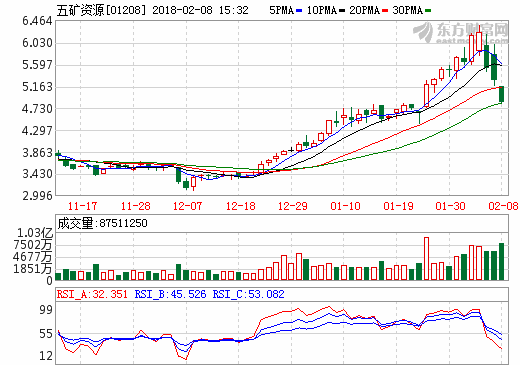Click the 01-10 date label
The width and height of the screenshot is (520, 365).
click(345, 206)
